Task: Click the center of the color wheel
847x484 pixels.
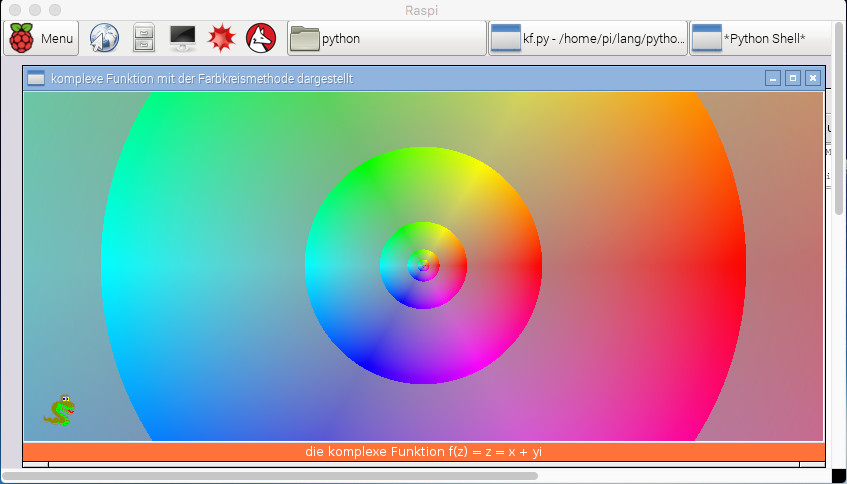Action: [423, 266]
